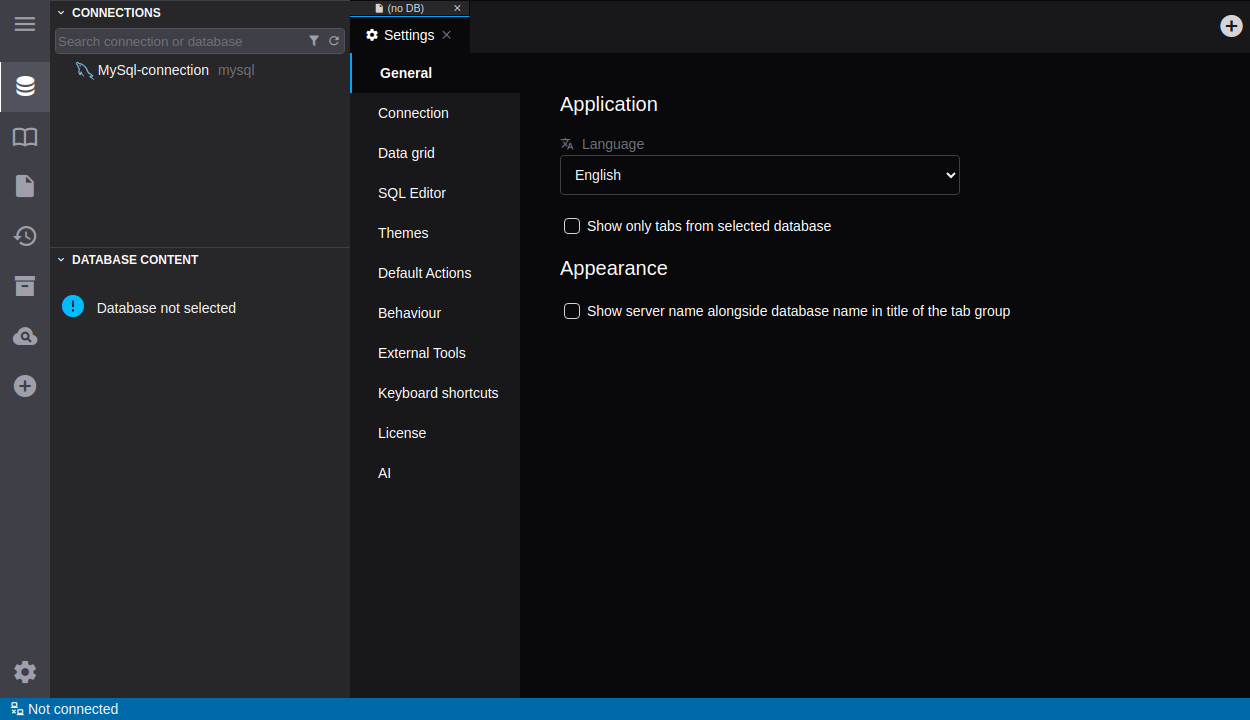Open the favorites book icon panel

(x=25, y=137)
